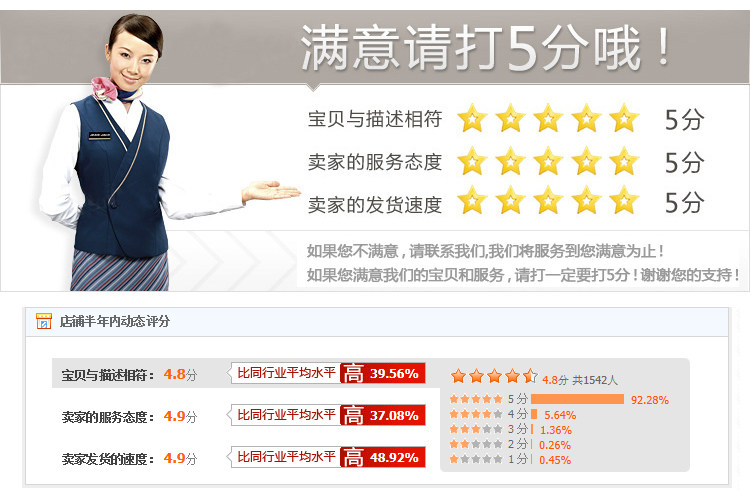The width and height of the screenshot is (750, 499).
Task: Click fifth star in 卖家的发货速度 row
Action: point(624,200)
